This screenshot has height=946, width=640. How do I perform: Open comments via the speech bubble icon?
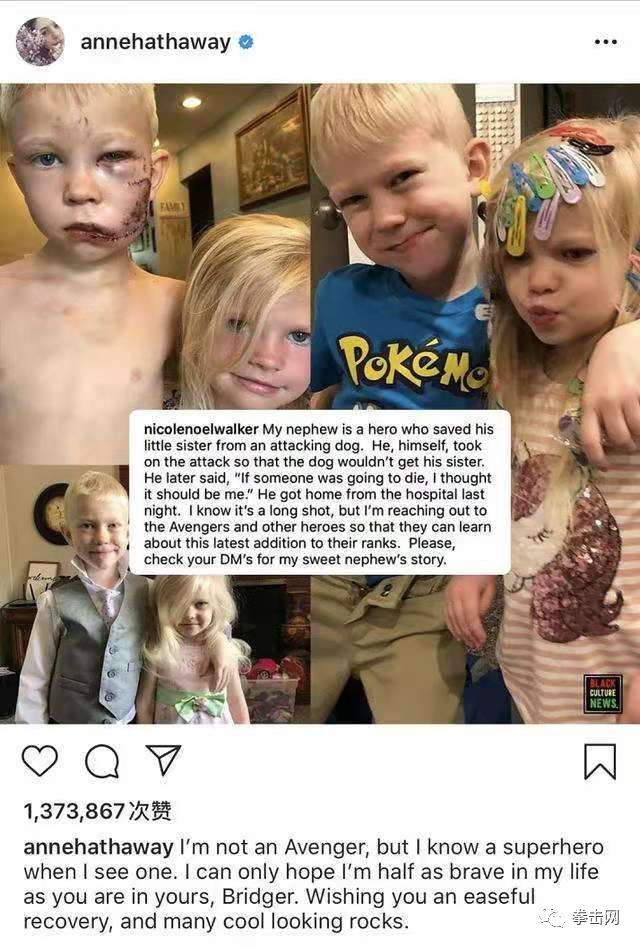(x=102, y=761)
